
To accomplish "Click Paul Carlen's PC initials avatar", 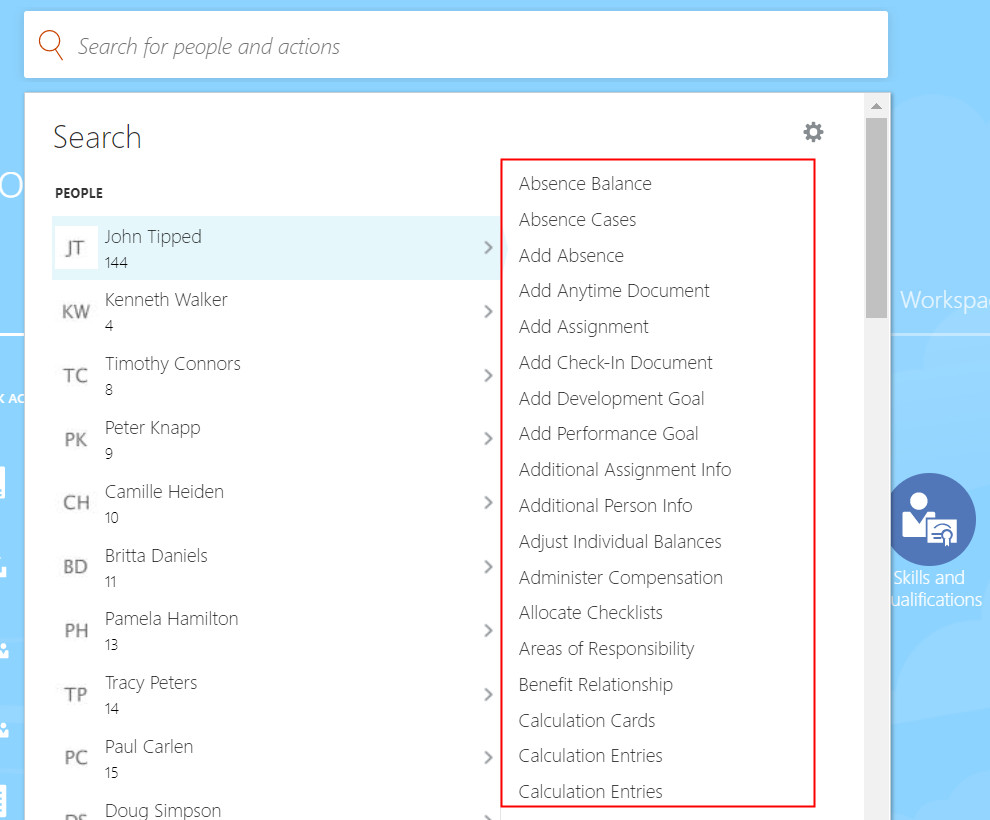I will (x=76, y=758).
